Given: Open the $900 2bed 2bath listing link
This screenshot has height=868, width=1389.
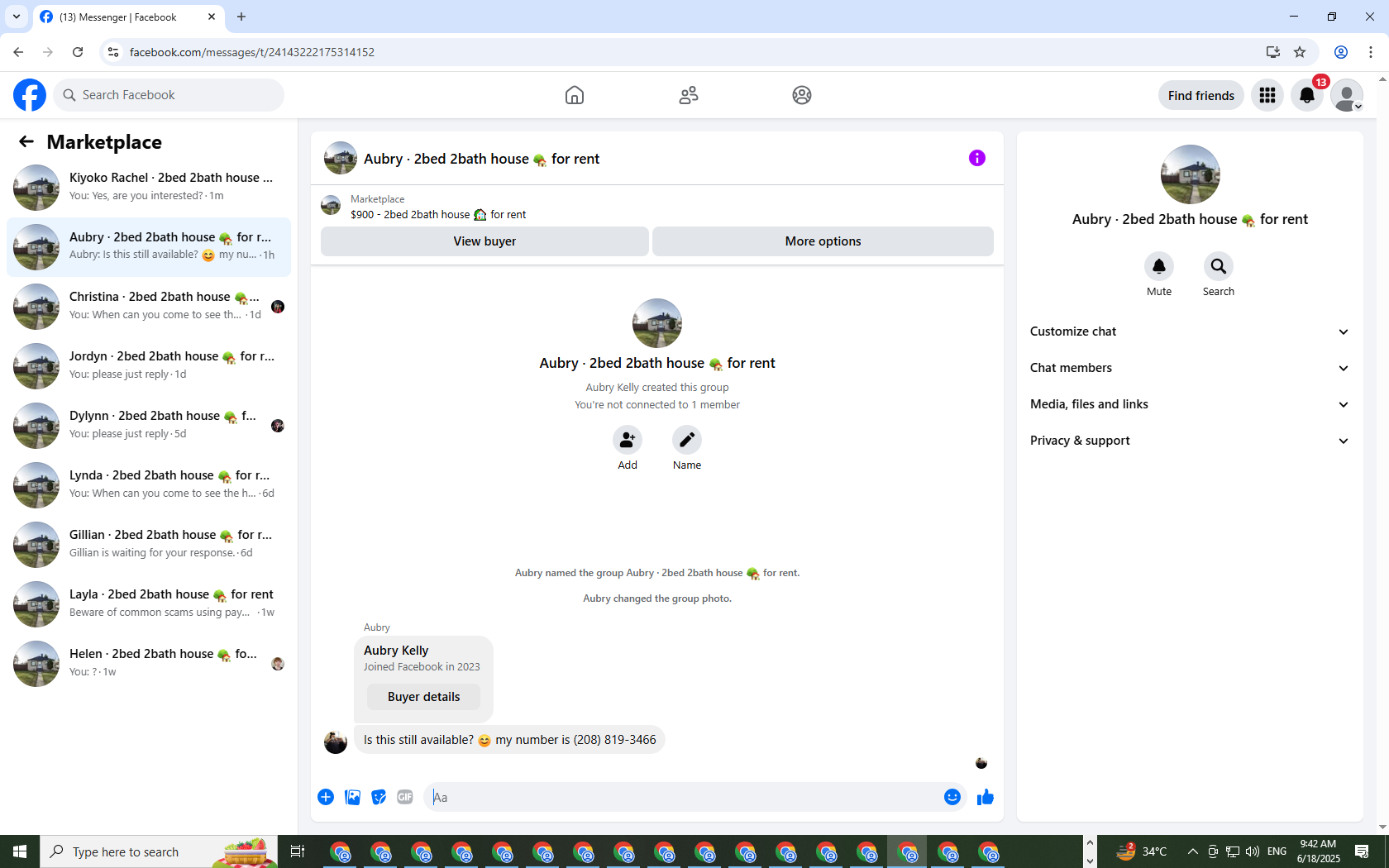Looking at the screenshot, I should pyautogui.click(x=438, y=215).
